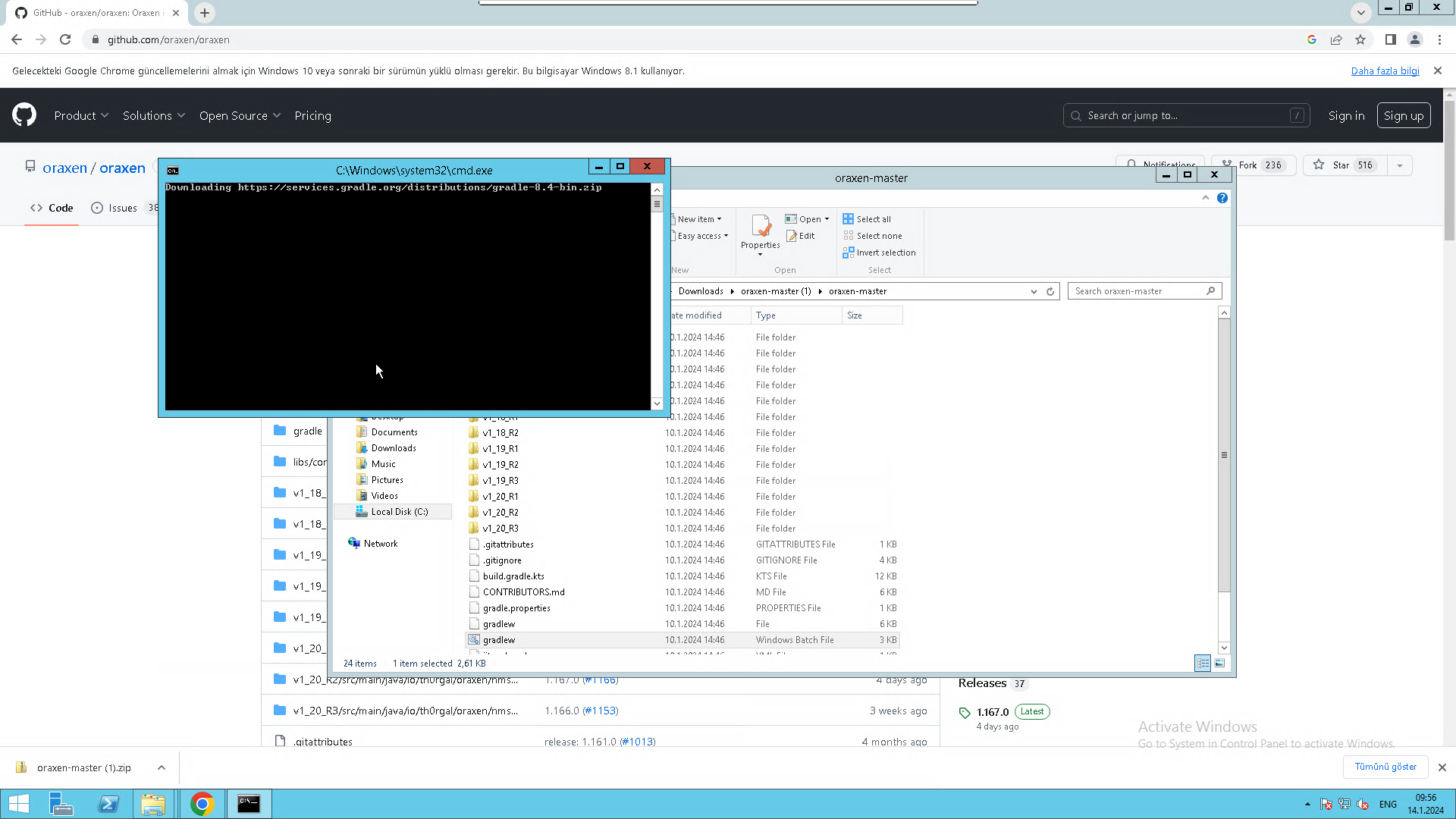Viewport: 1456px width, 819px height.
Task: Open Windows Start button
Action: pos(19,804)
